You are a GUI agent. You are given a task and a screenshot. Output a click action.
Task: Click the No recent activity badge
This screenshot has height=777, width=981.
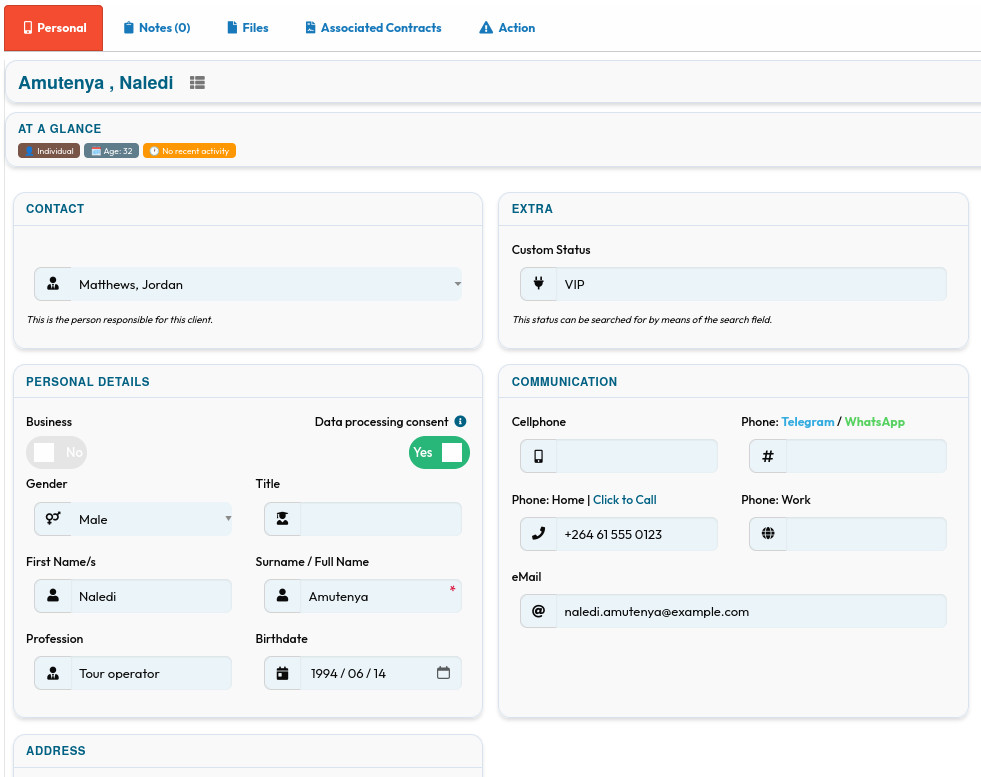click(190, 151)
